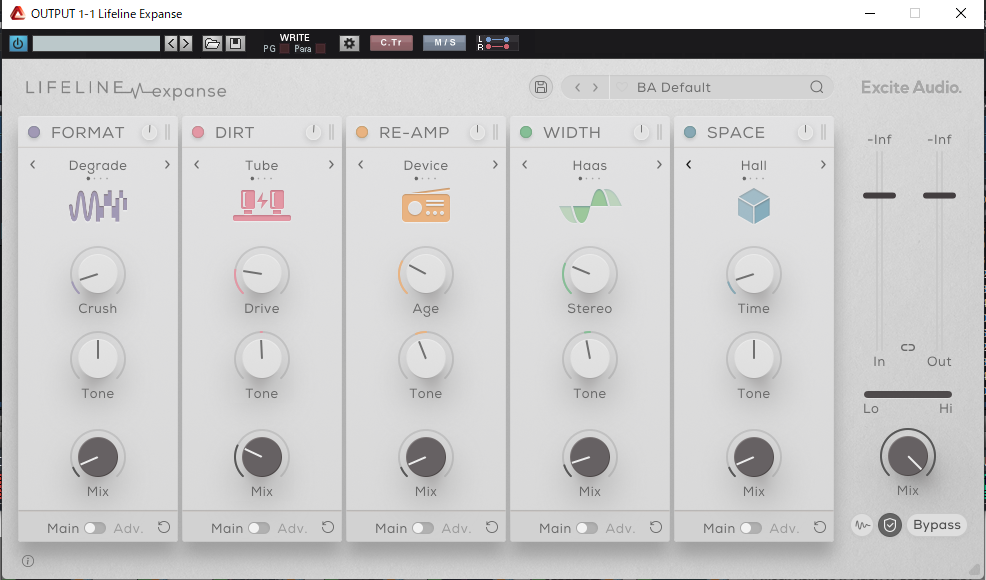This screenshot has height=580, width=986.
Task: Select previous FORMAT mode before Degrade
Action: coord(33,165)
